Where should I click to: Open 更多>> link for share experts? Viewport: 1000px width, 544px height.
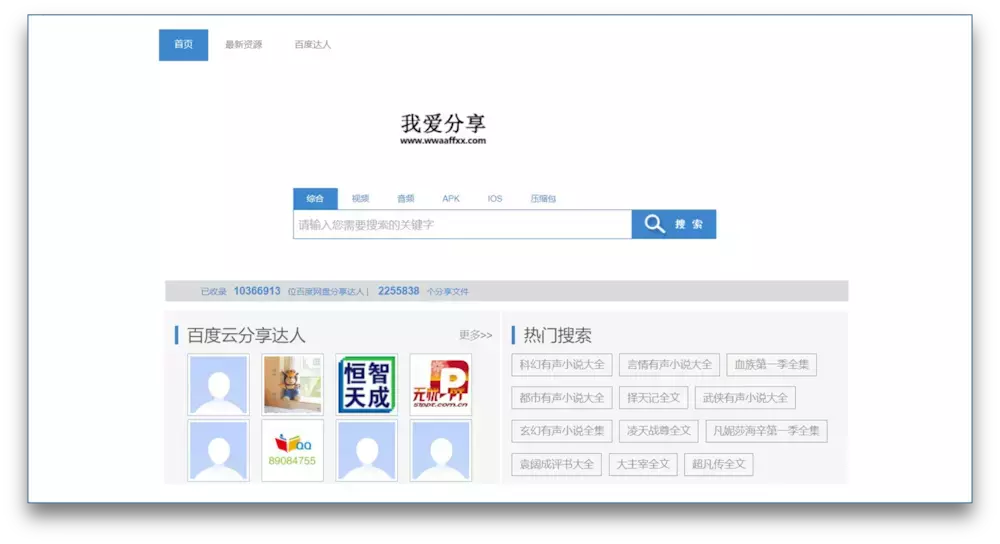click(x=476, y=335)
